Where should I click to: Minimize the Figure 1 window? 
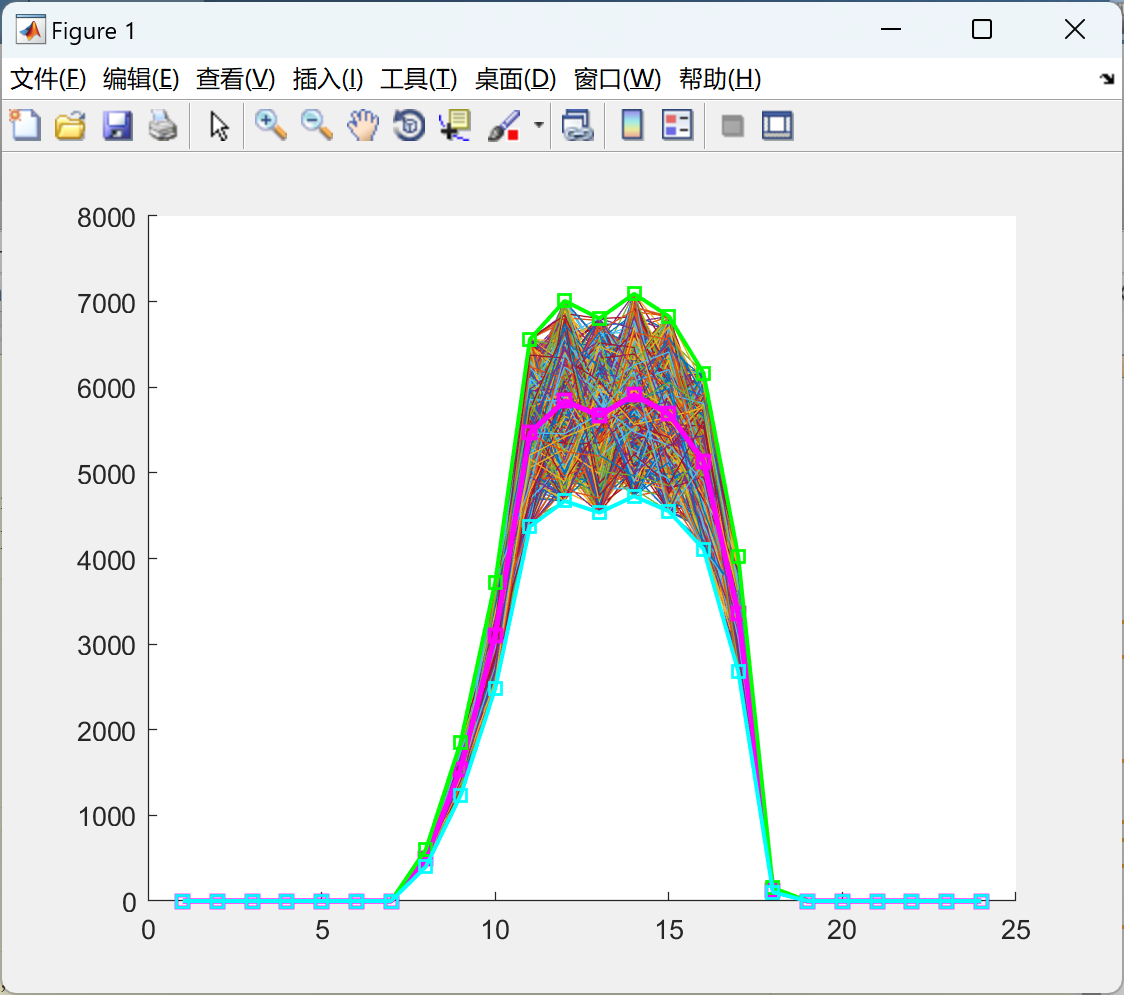(x=890, y=29)
